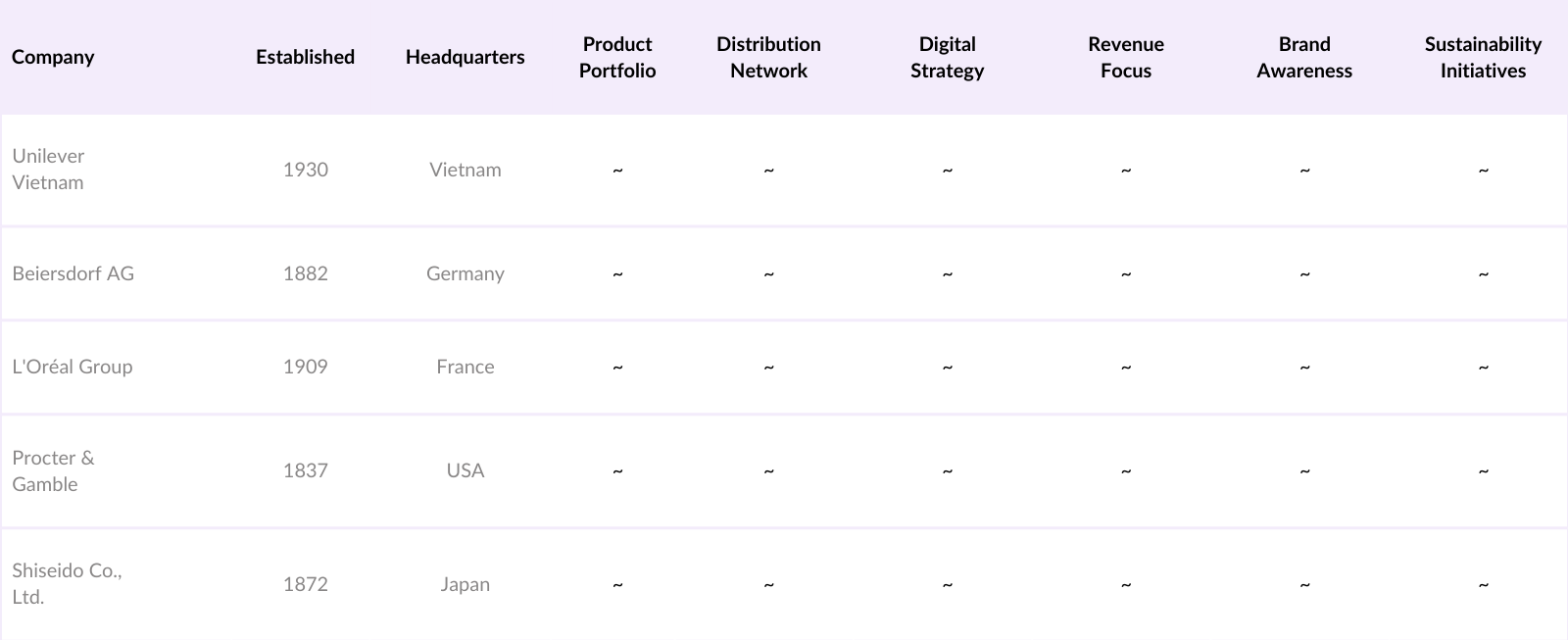Select the L'Oréal Group row name

click(73, 367)
